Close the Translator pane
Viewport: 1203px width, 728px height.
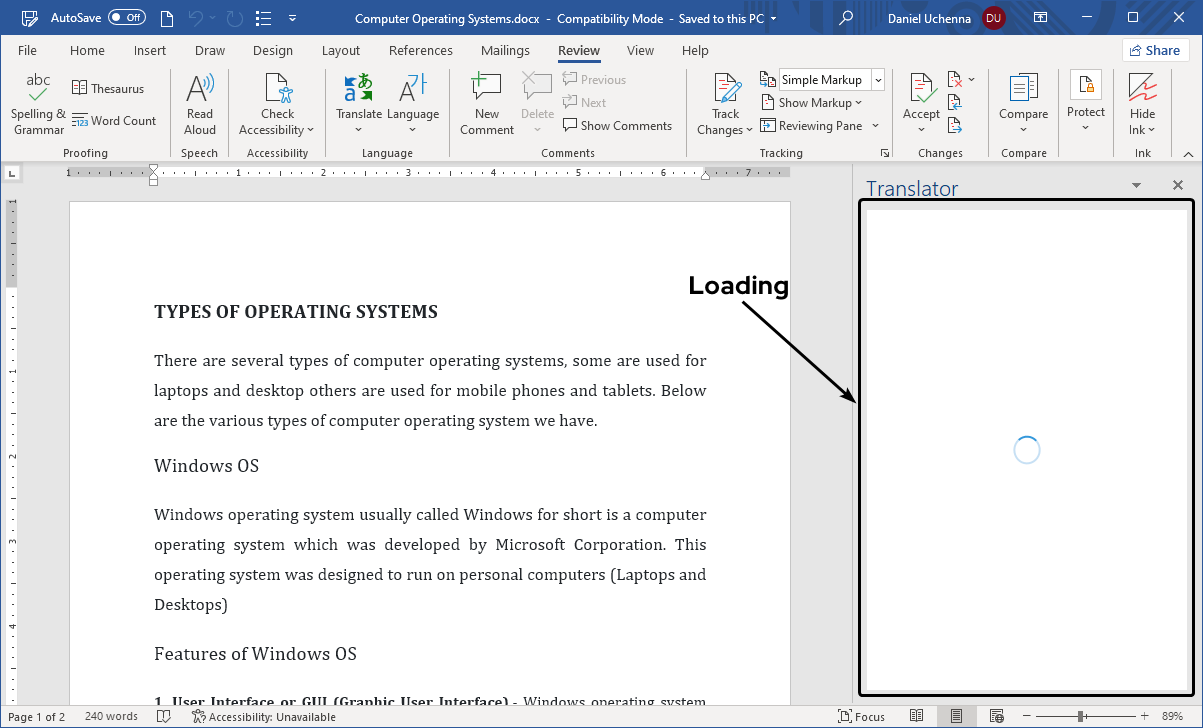(1177, 186)
